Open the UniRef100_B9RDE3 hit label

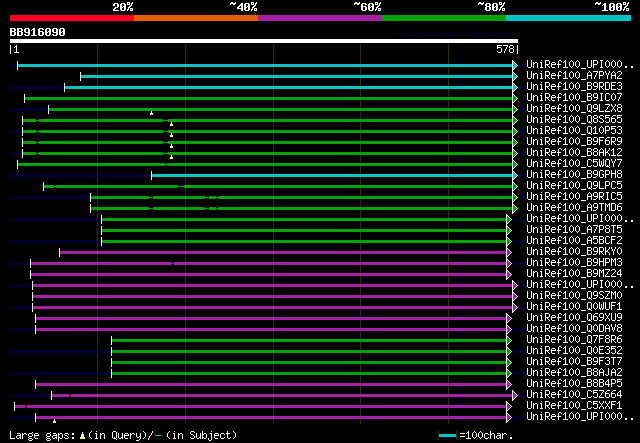(x=573, y=87)
